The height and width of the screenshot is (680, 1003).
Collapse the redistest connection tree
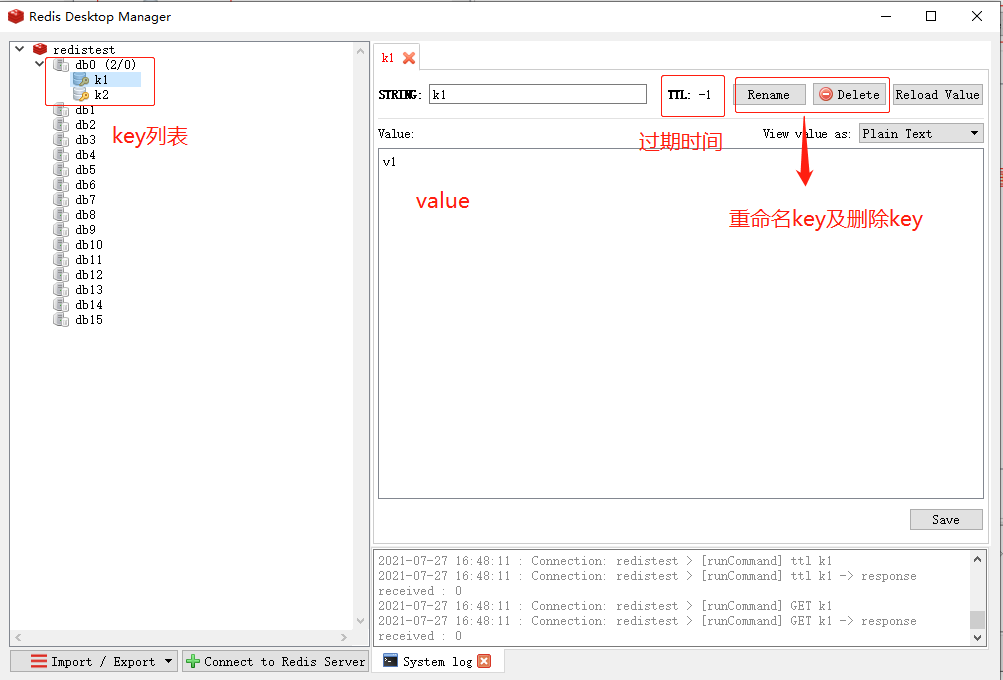pyautogui.click(x=20, y=49)
